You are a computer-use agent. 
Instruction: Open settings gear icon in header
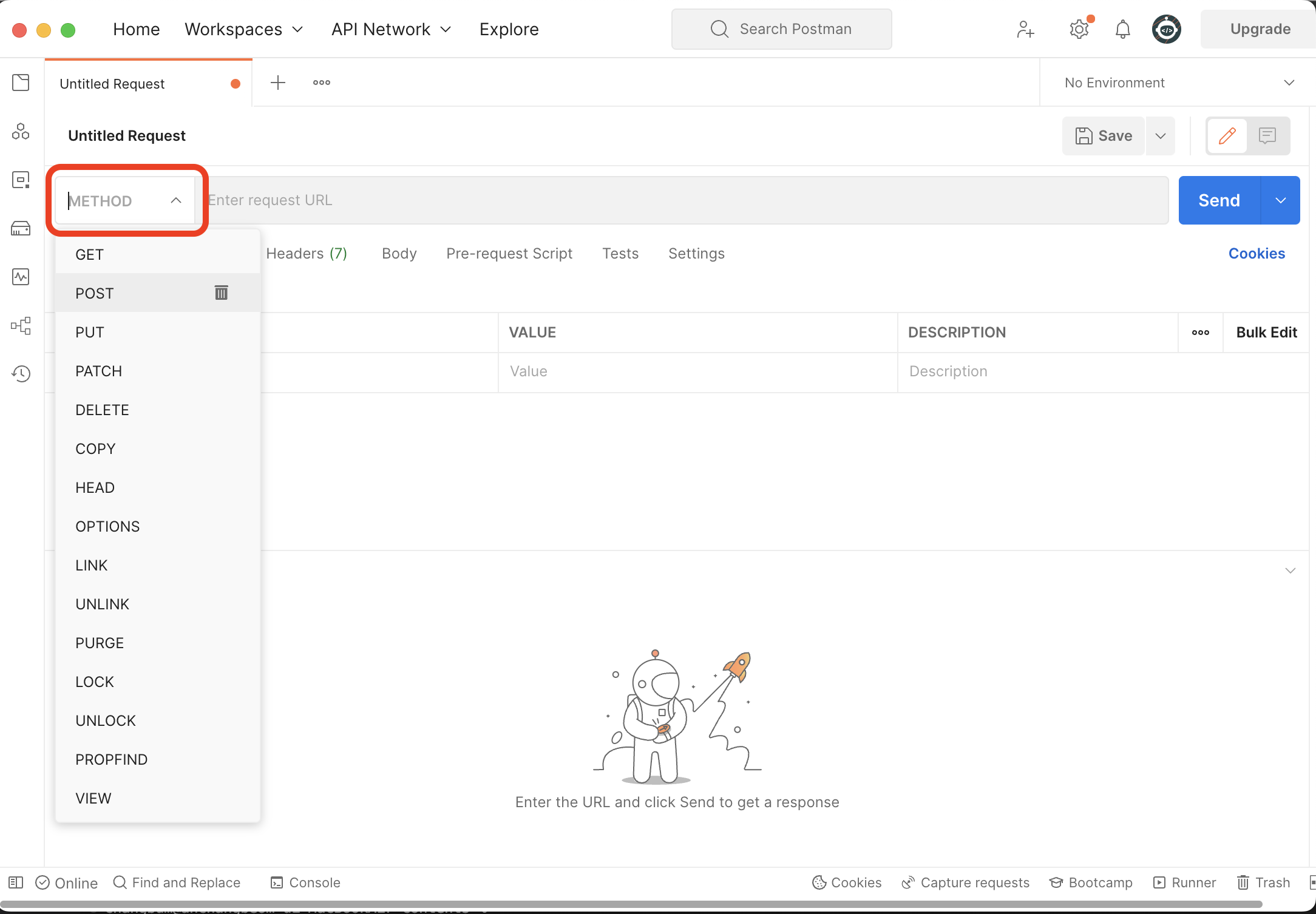[x=1079, y=29]
